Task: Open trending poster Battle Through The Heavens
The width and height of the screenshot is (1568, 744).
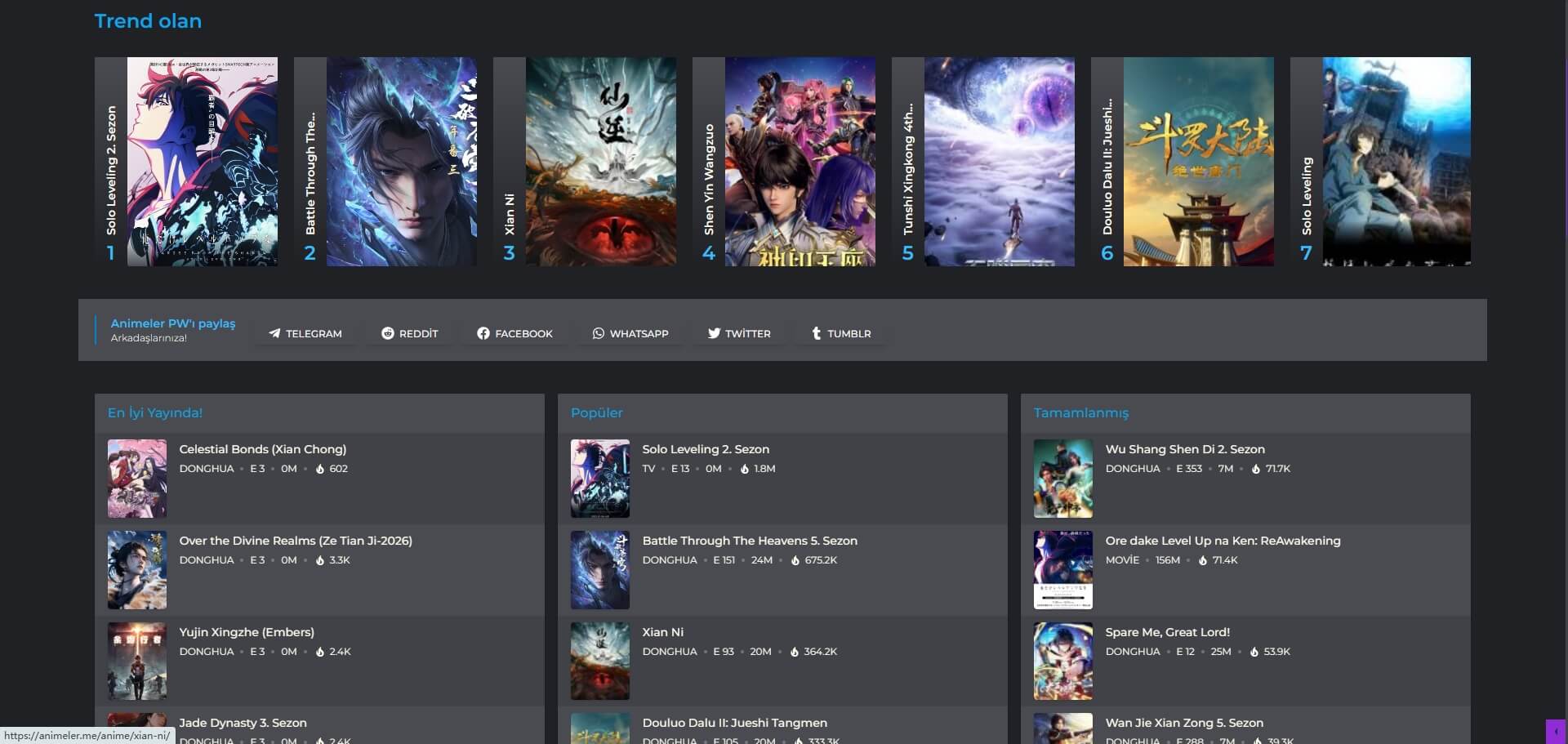Action: coord(401,162)
